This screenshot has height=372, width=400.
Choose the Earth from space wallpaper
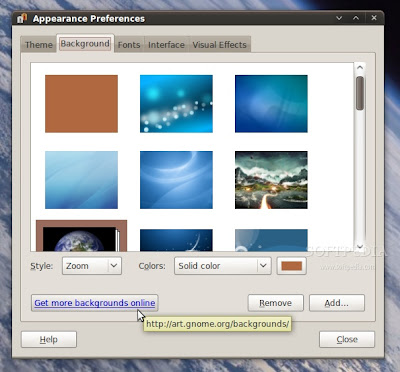point(81,236)
